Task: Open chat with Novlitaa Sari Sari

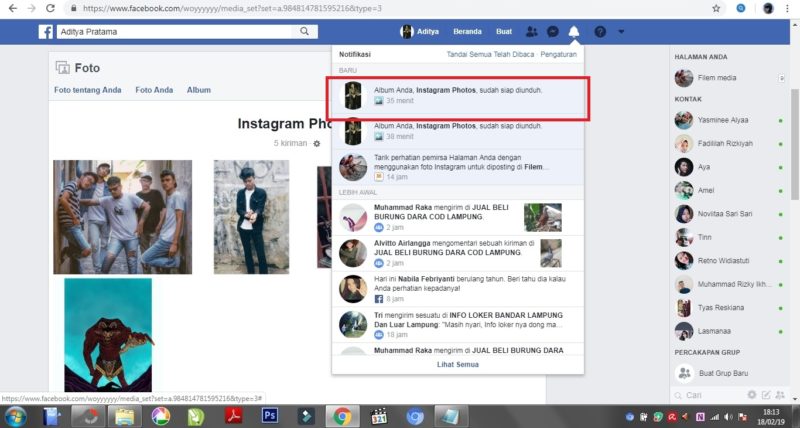Action: pyautogui.click(x=727, y=214)
